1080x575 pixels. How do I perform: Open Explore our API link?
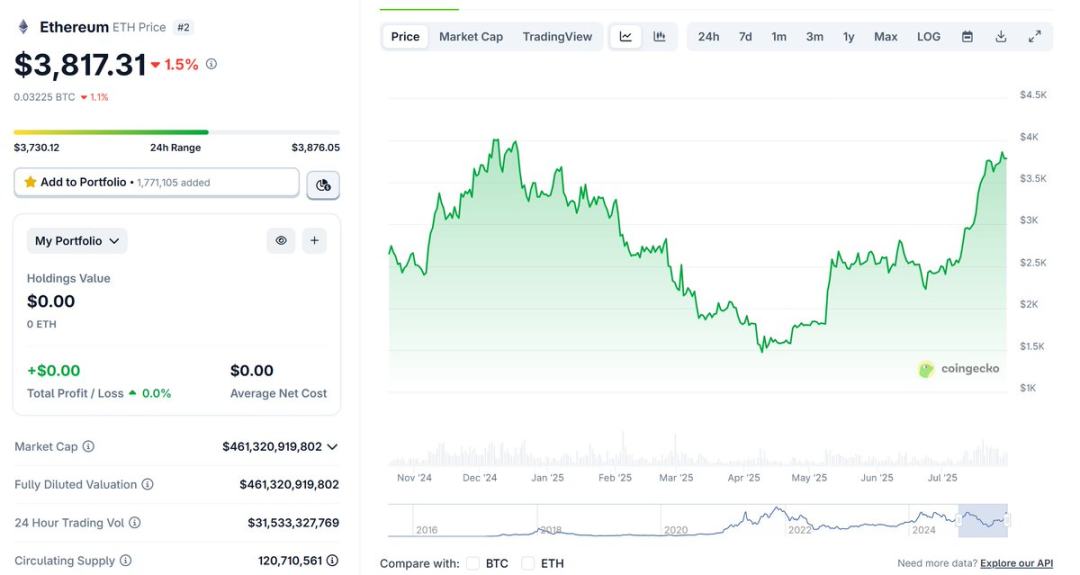(1016, 564)
